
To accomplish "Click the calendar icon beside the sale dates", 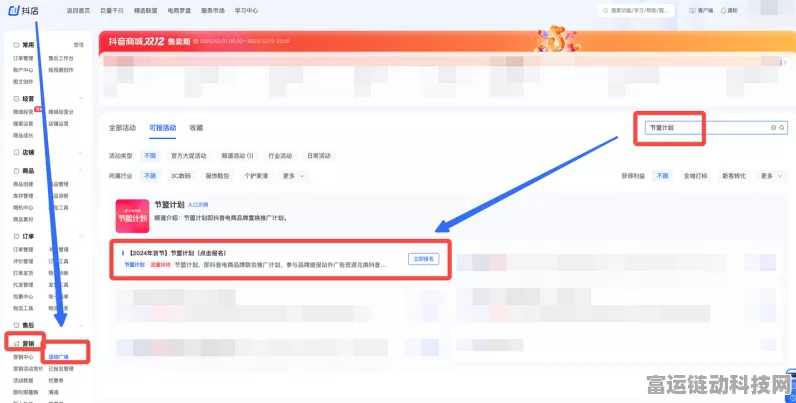I will pos(196,41).
